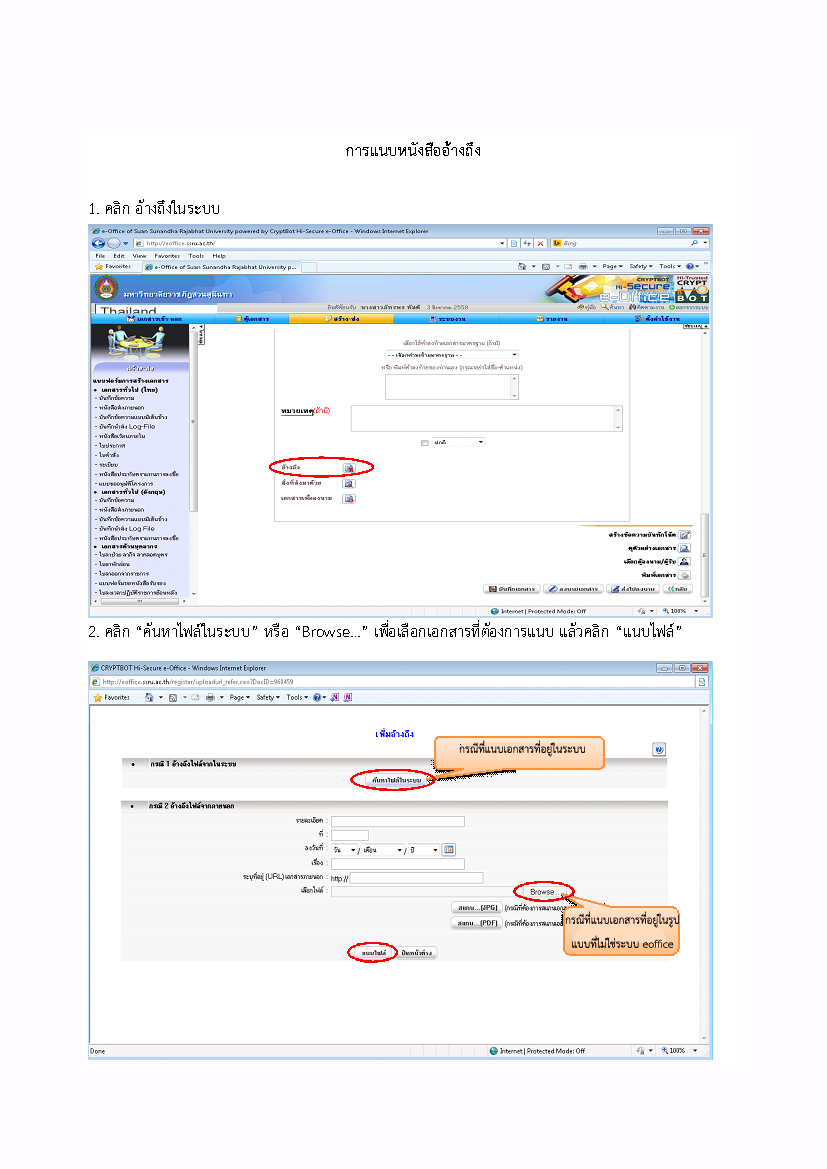Click the red Stop icon beside the address bar
This screenshot has width=827, height=1169.
tap(541, 243)
